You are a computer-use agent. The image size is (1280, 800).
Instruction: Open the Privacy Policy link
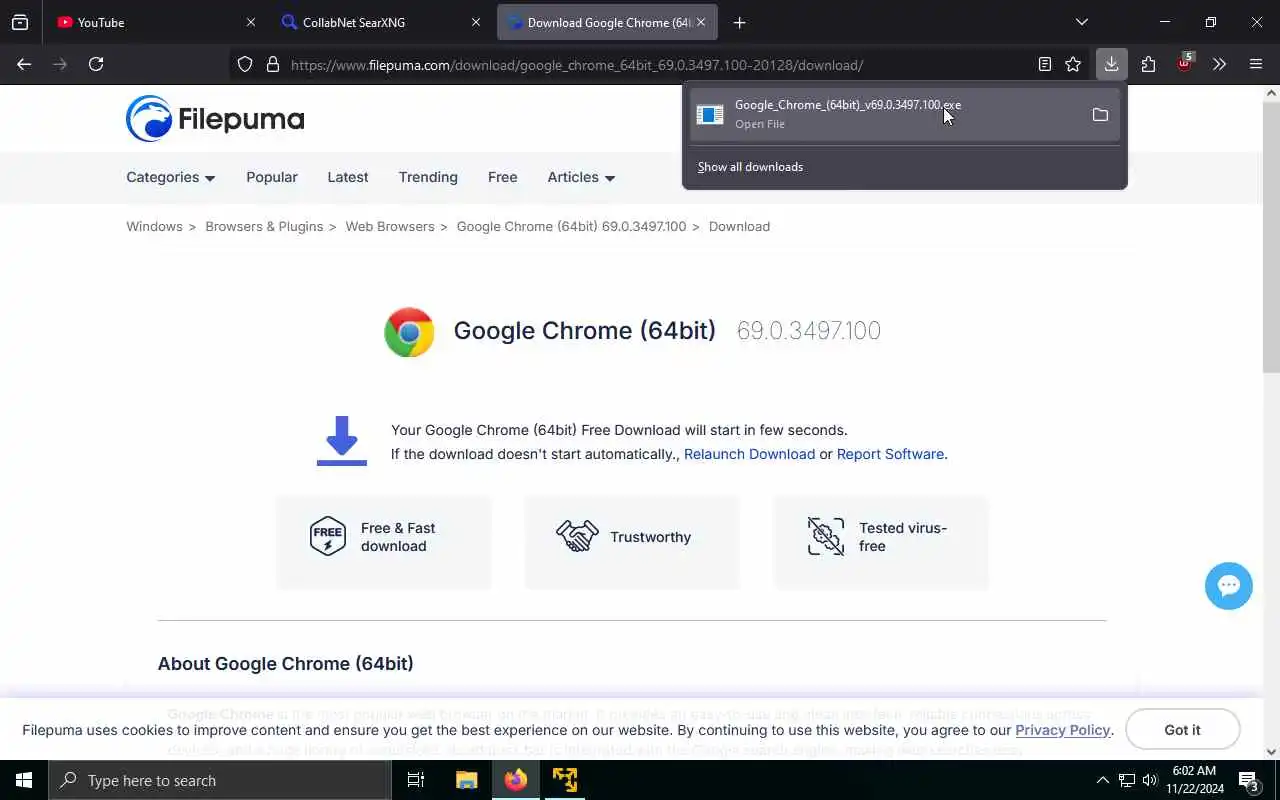(x=1063, y=730)
